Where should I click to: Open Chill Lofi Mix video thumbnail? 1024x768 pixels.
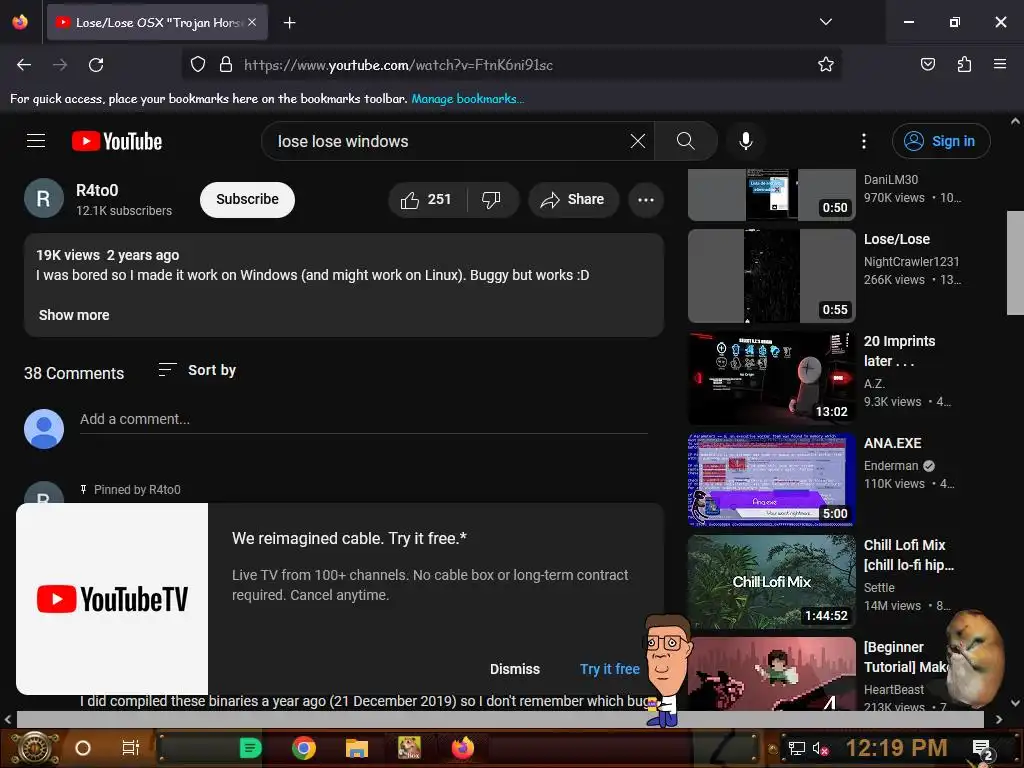click(772, 582)
